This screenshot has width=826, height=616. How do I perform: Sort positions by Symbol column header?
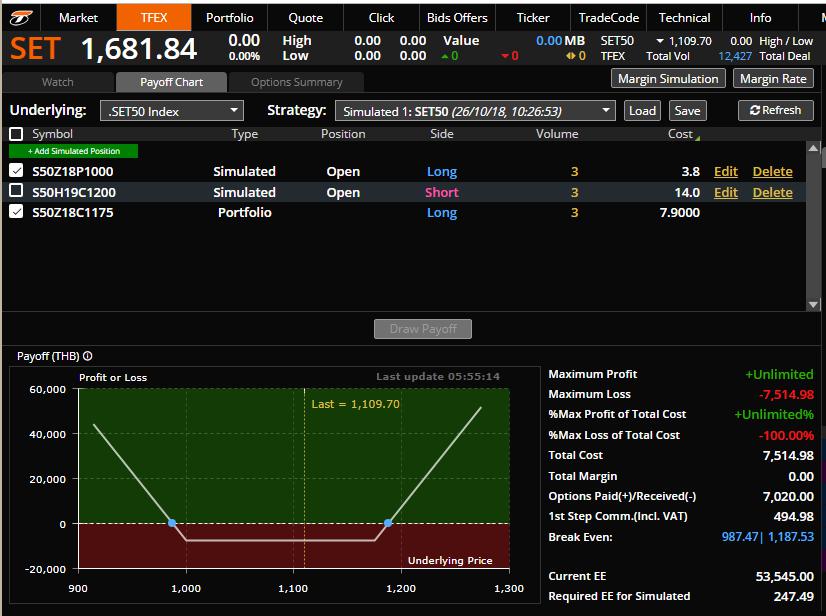[52, 134]
